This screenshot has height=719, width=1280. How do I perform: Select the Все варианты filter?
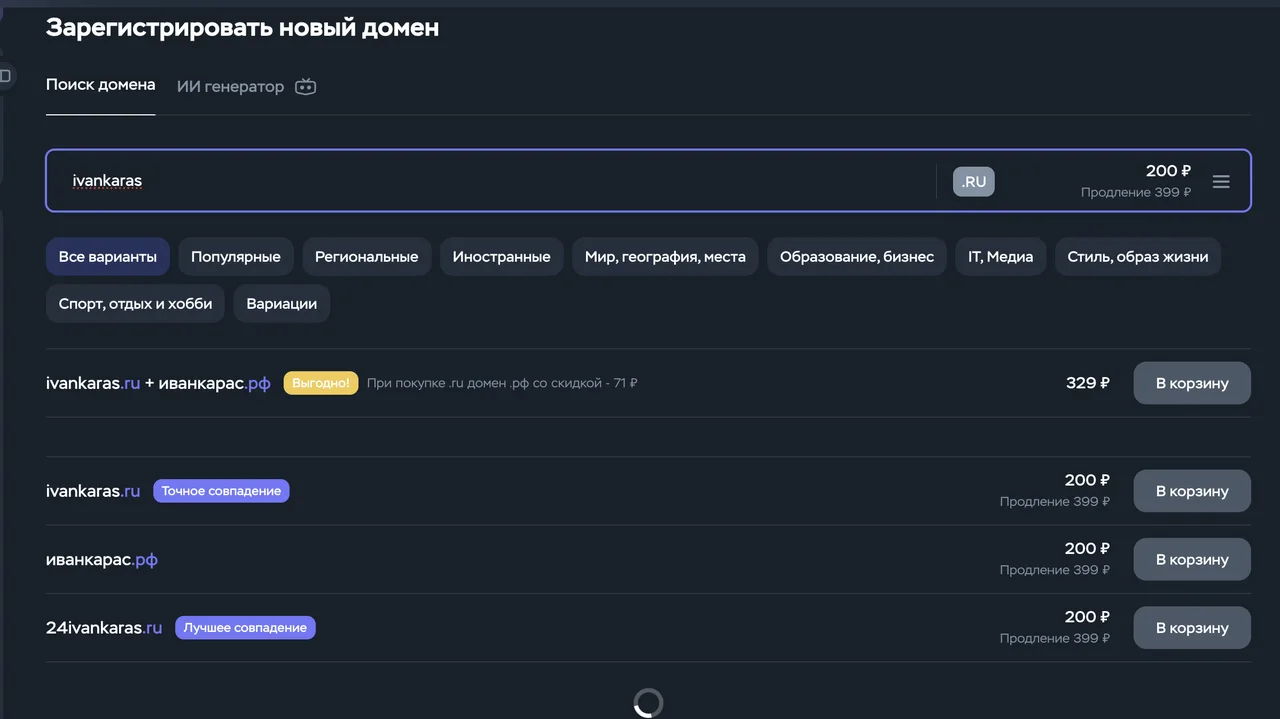[x=108, y=257]
